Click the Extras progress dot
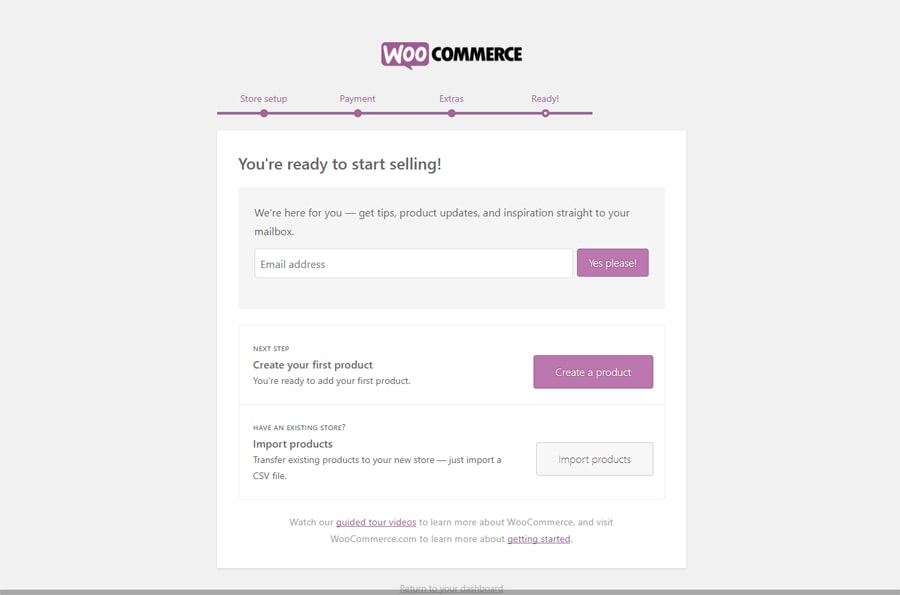This screenshot has height=595, width=900. pyautogui.click(x=452, y=114)
